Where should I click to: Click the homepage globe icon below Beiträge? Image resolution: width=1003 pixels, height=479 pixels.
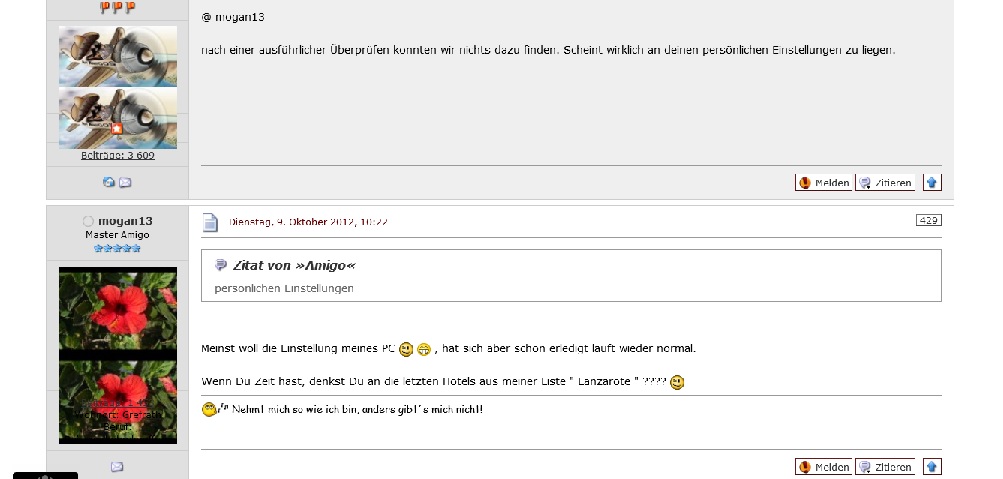[x=109, y=183]
